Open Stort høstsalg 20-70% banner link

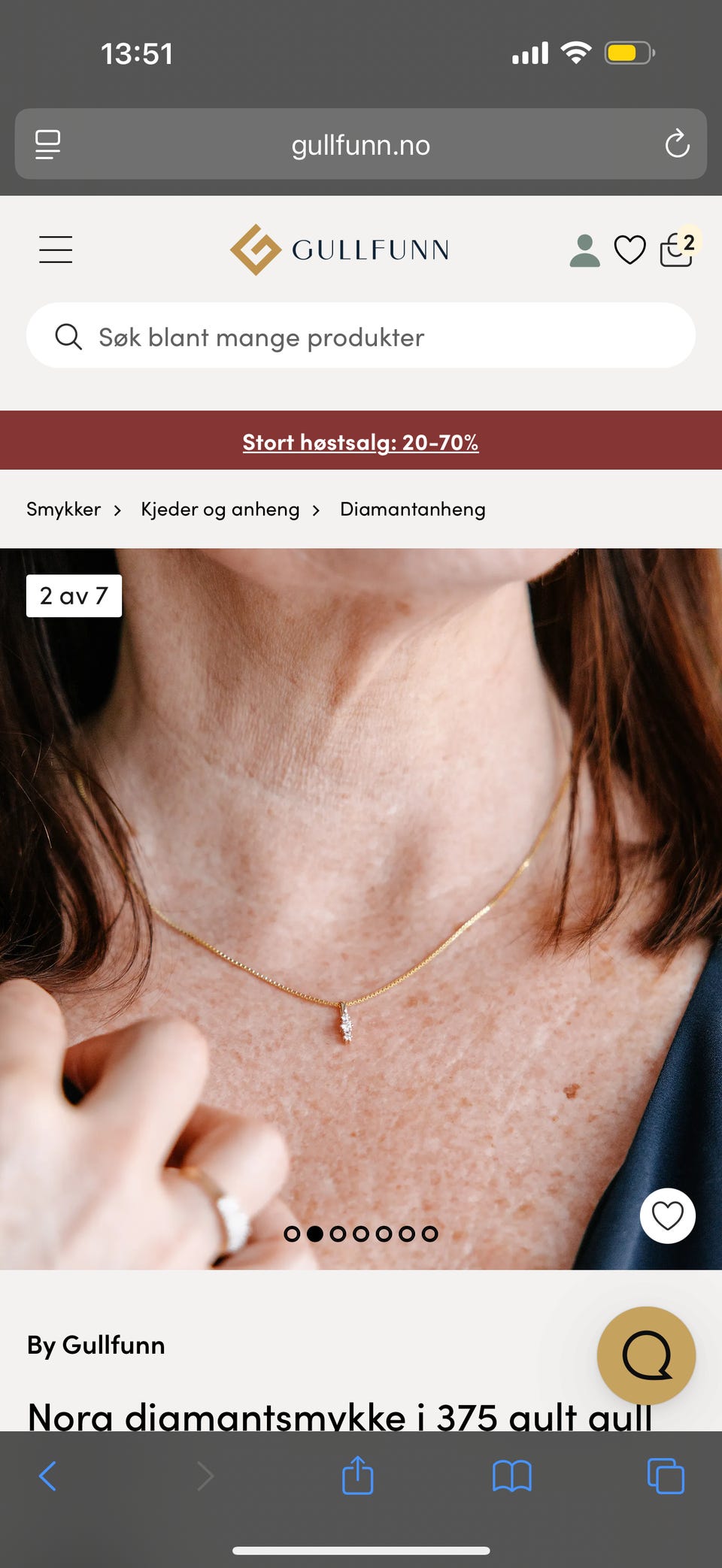point(360,442)
